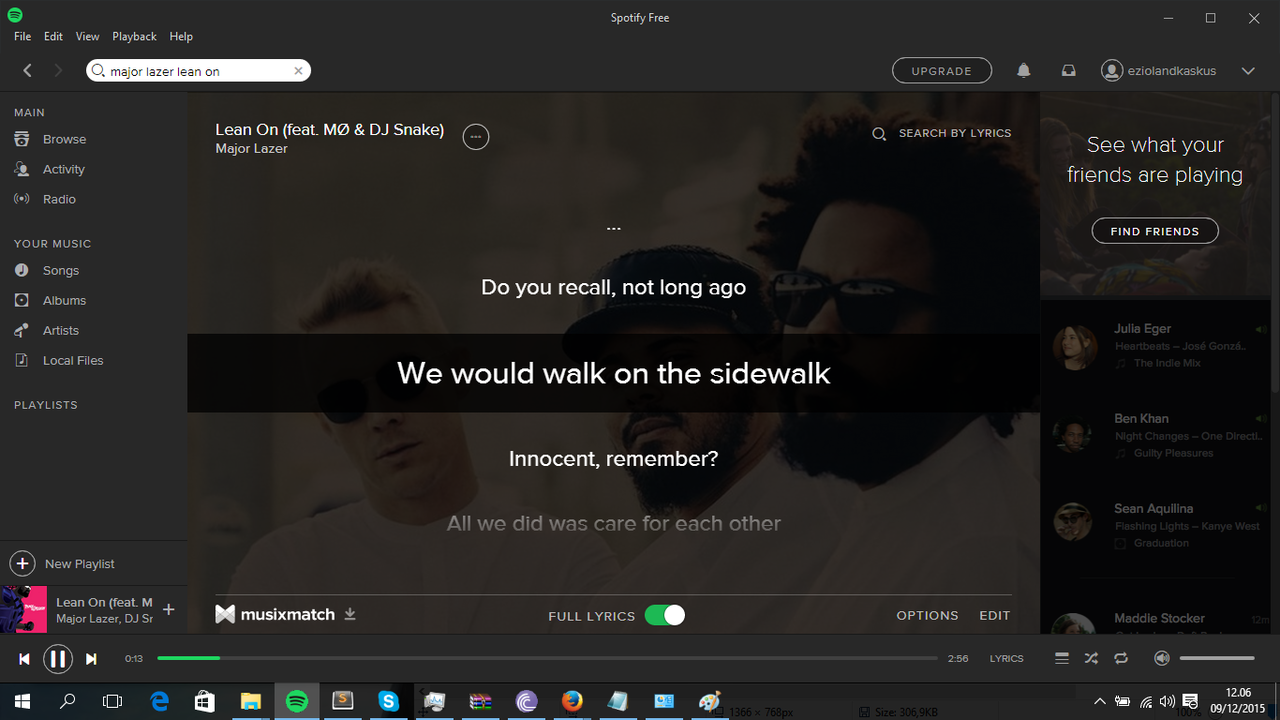Open the song's more options ellipsis
The image size is (1280, 720).
476,137
